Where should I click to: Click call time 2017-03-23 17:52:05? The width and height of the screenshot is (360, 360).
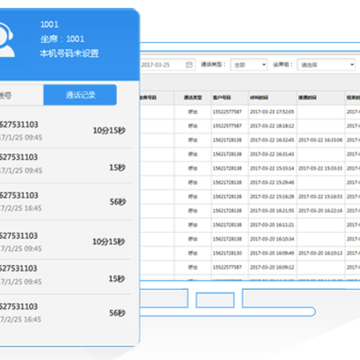click(272, 112)
